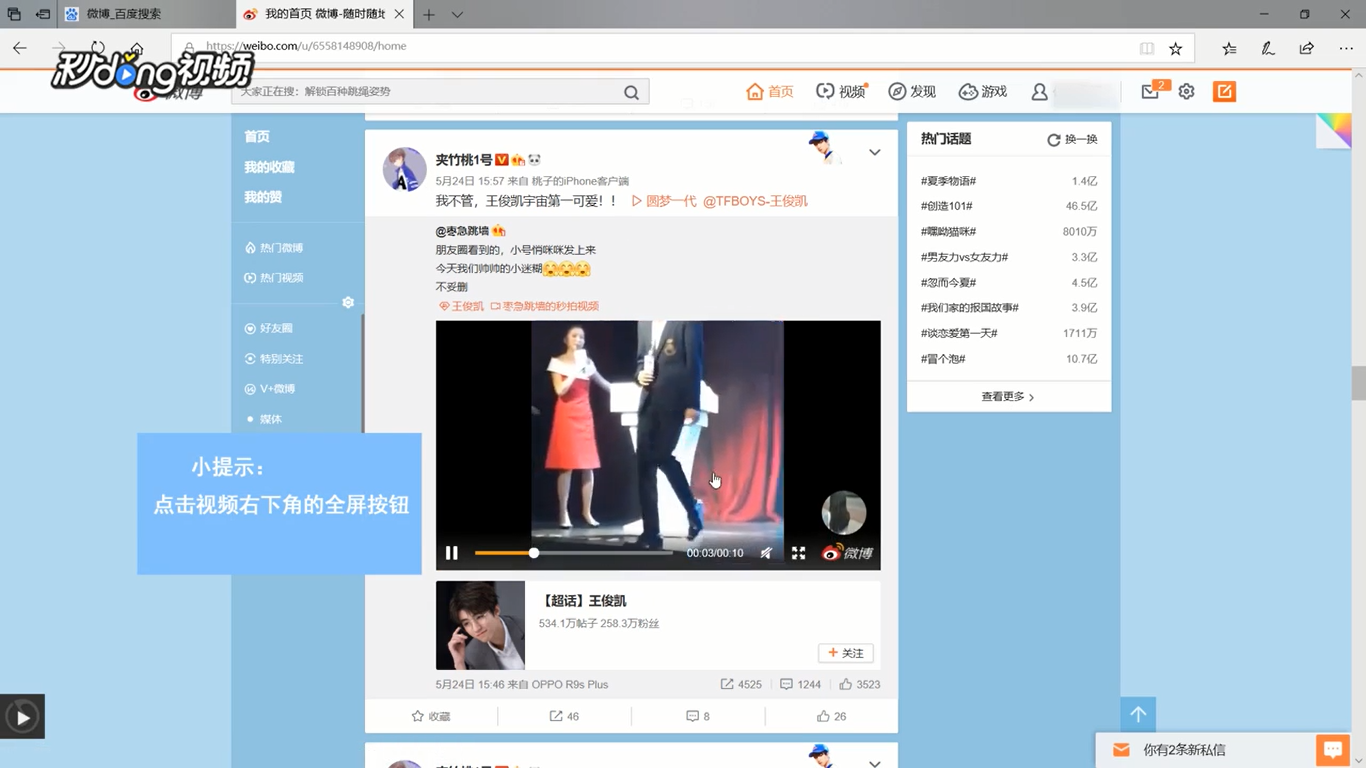Open V+微博 in sidebar
The width and height of the screenshot is (1366, 768).
coord(270,388)
